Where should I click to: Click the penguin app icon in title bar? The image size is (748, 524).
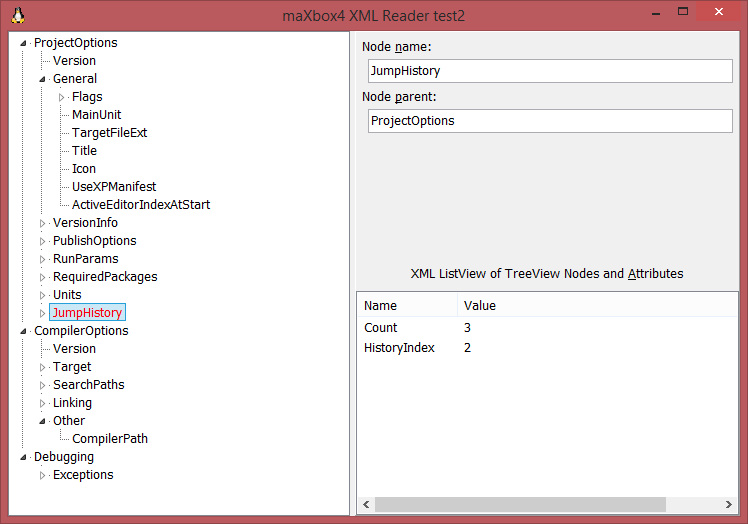click(18, 15)
